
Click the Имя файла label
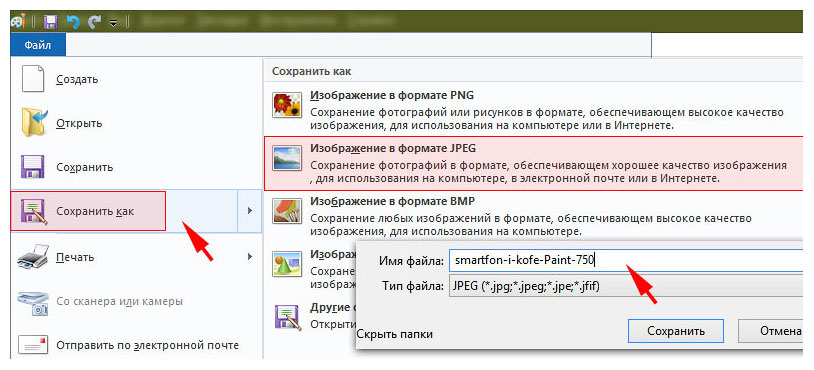(411, 261)
